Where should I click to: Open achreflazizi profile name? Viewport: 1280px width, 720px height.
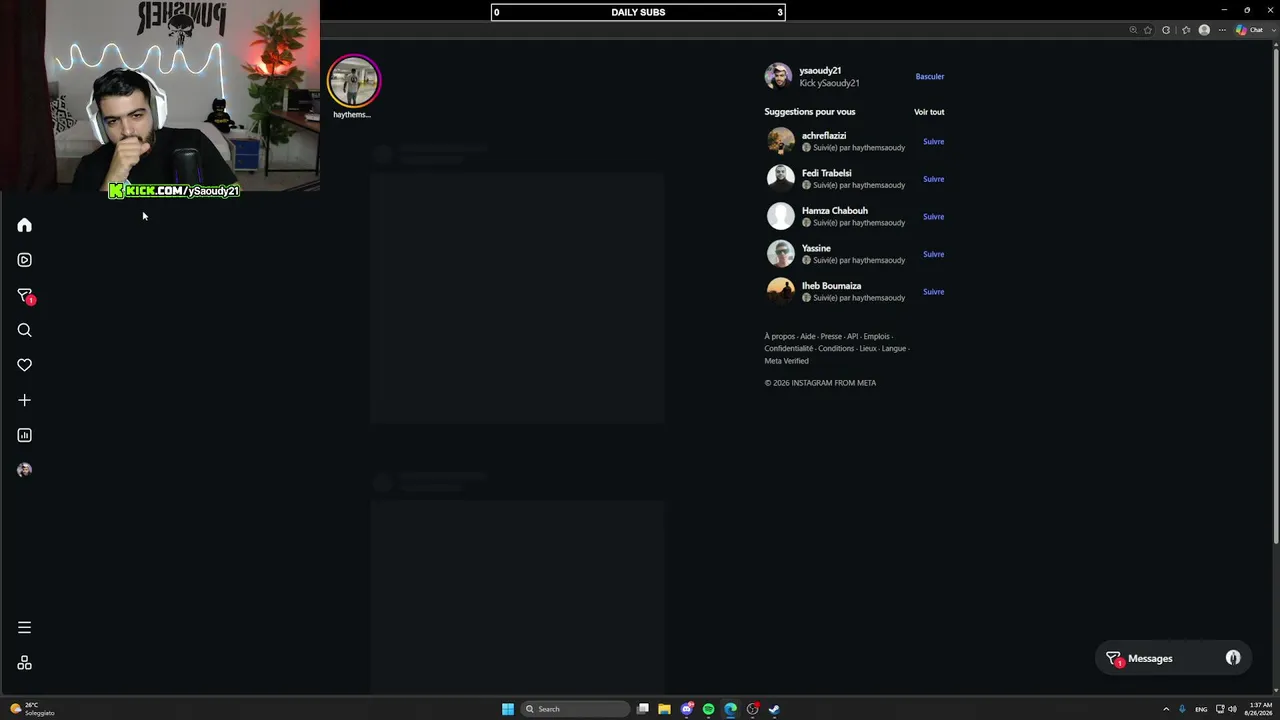(824, 136)
